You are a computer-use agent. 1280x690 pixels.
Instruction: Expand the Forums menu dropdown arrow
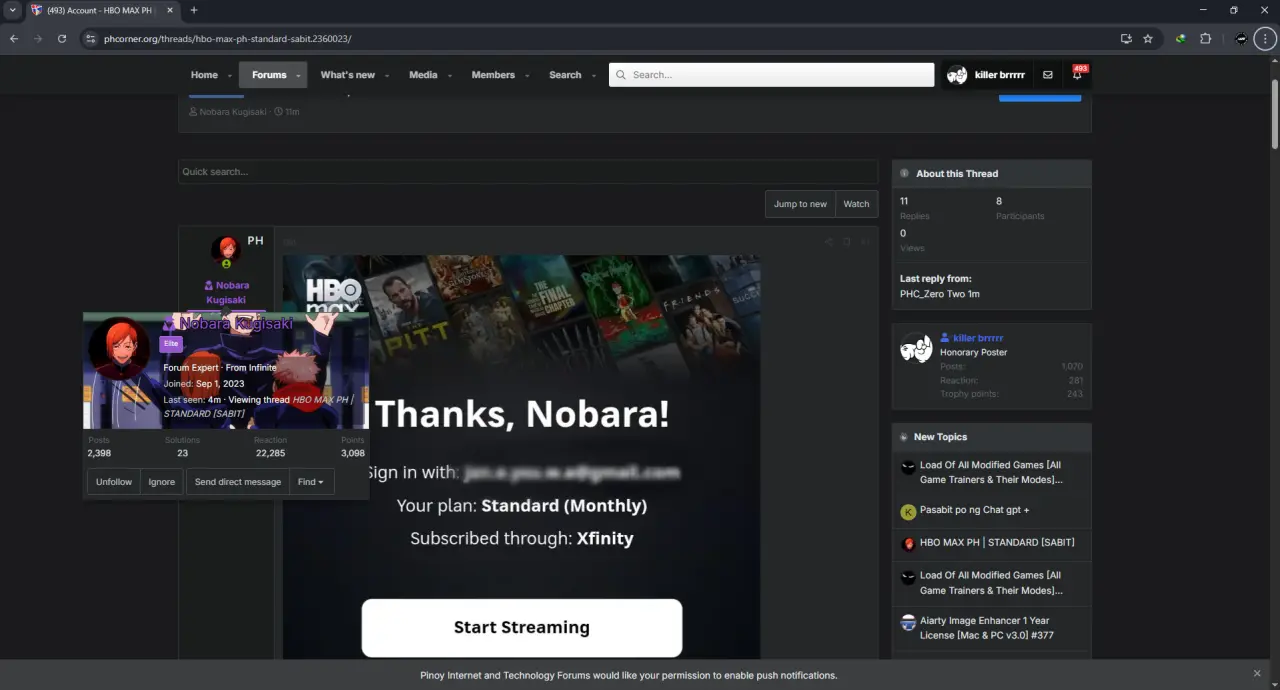[298, 76]
